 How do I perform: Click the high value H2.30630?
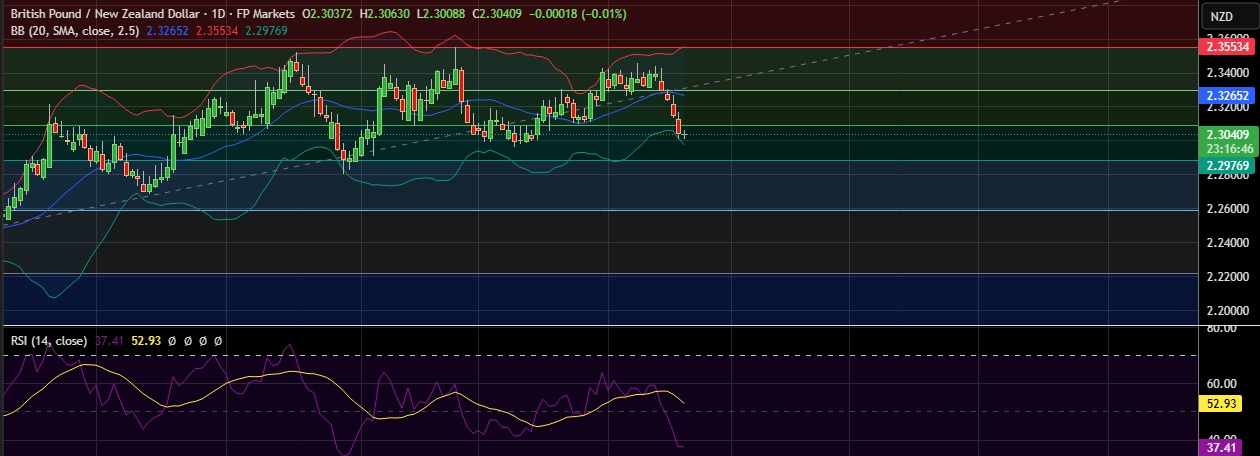(x=385, y=14)
